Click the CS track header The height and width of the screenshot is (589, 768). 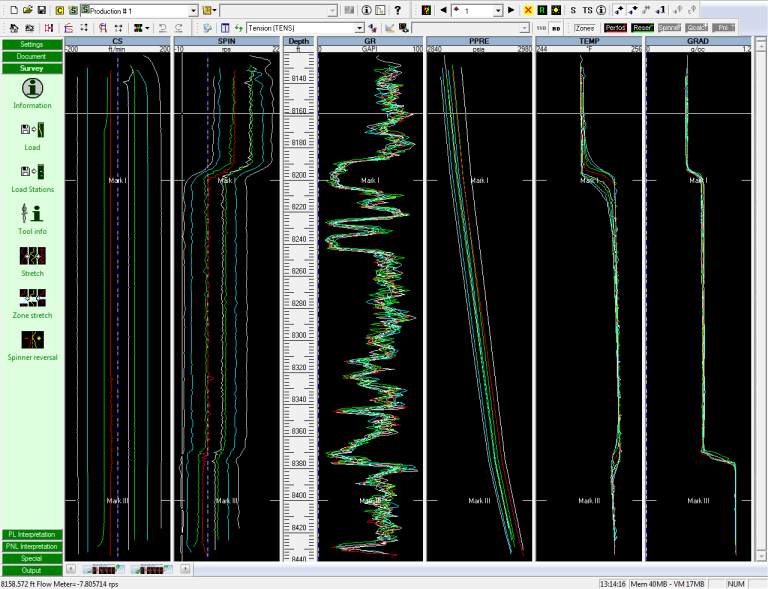click(118, 41)
